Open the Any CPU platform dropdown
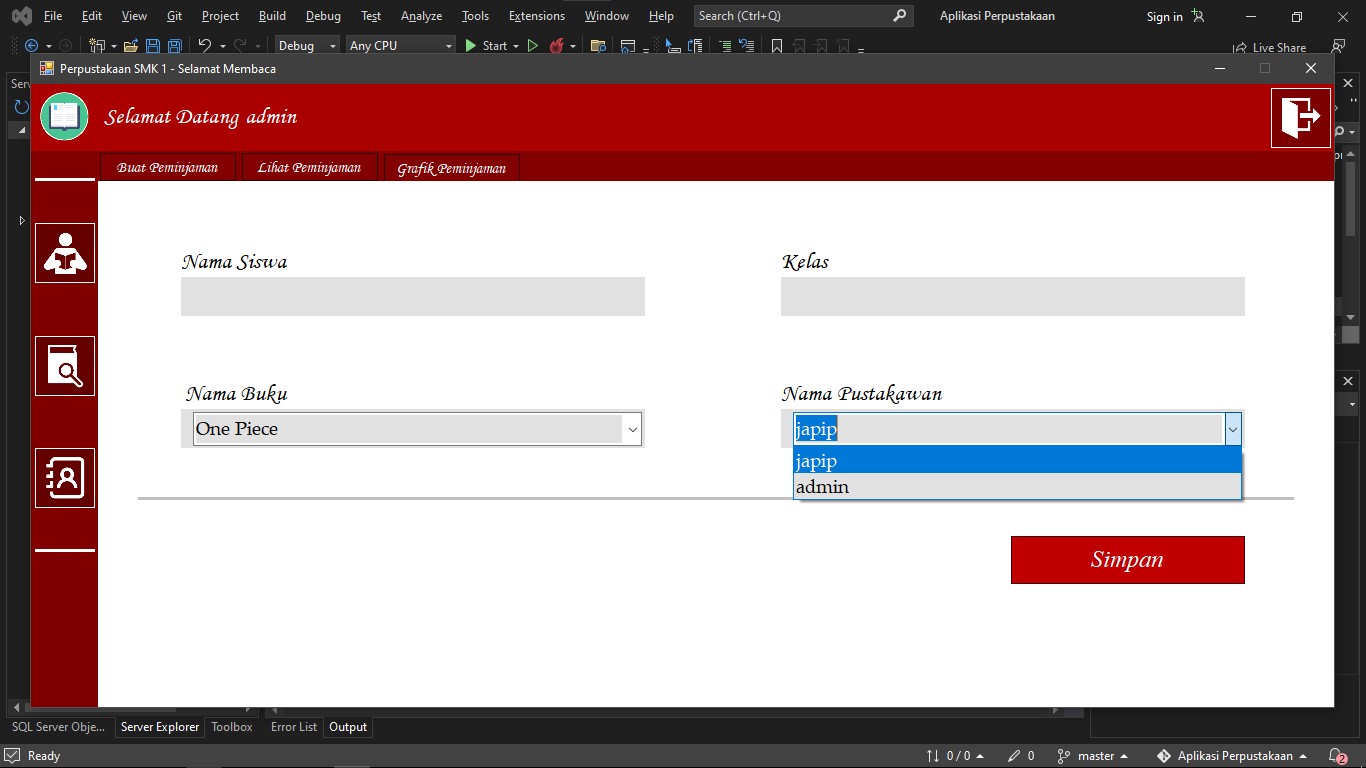1366x768 pixels. click(x=400, y=46)
